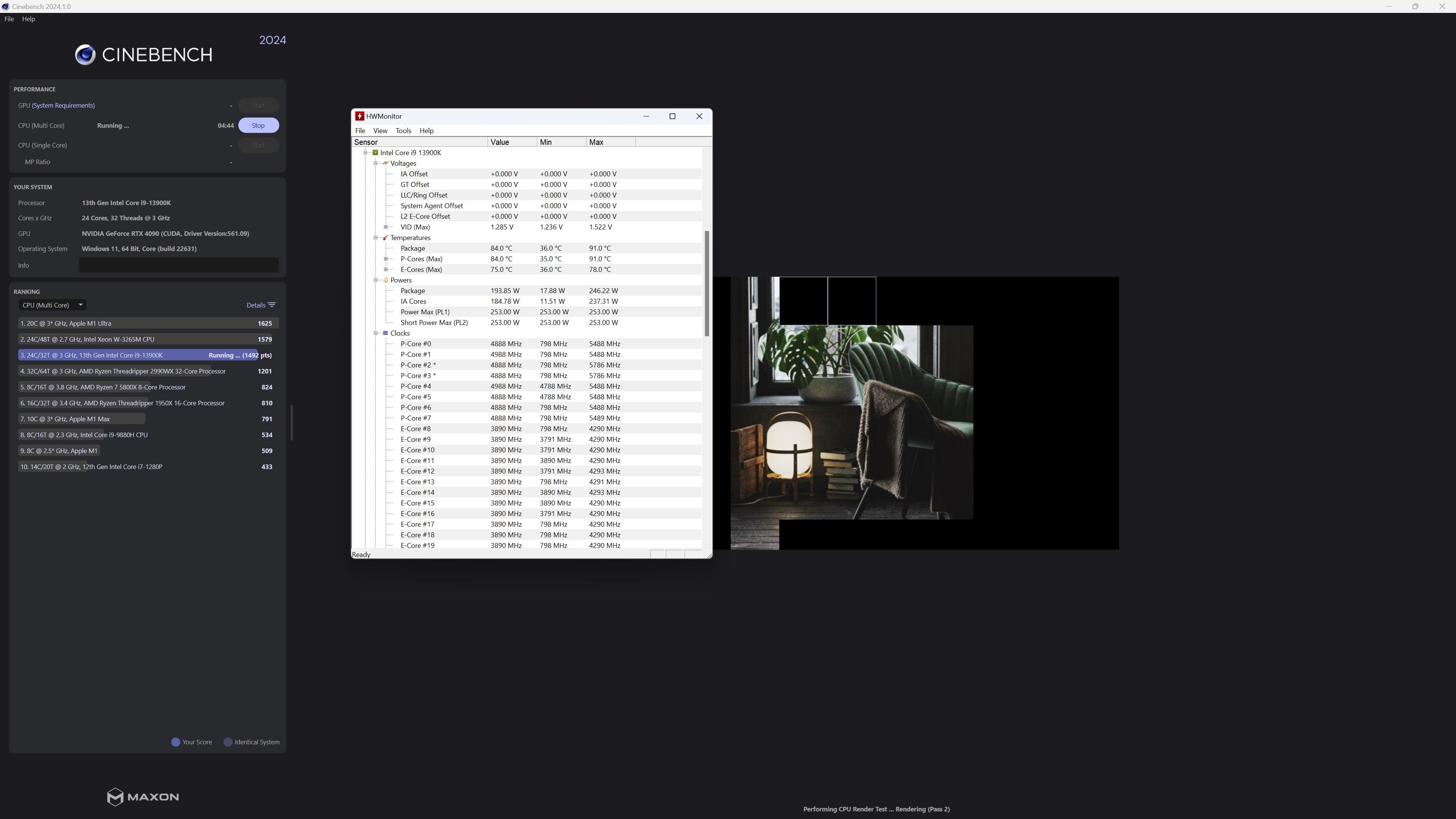Click the Intel Core i9 13900K chip icon
The width and height of the screenshot is (1456, 819).
[375, 152]
